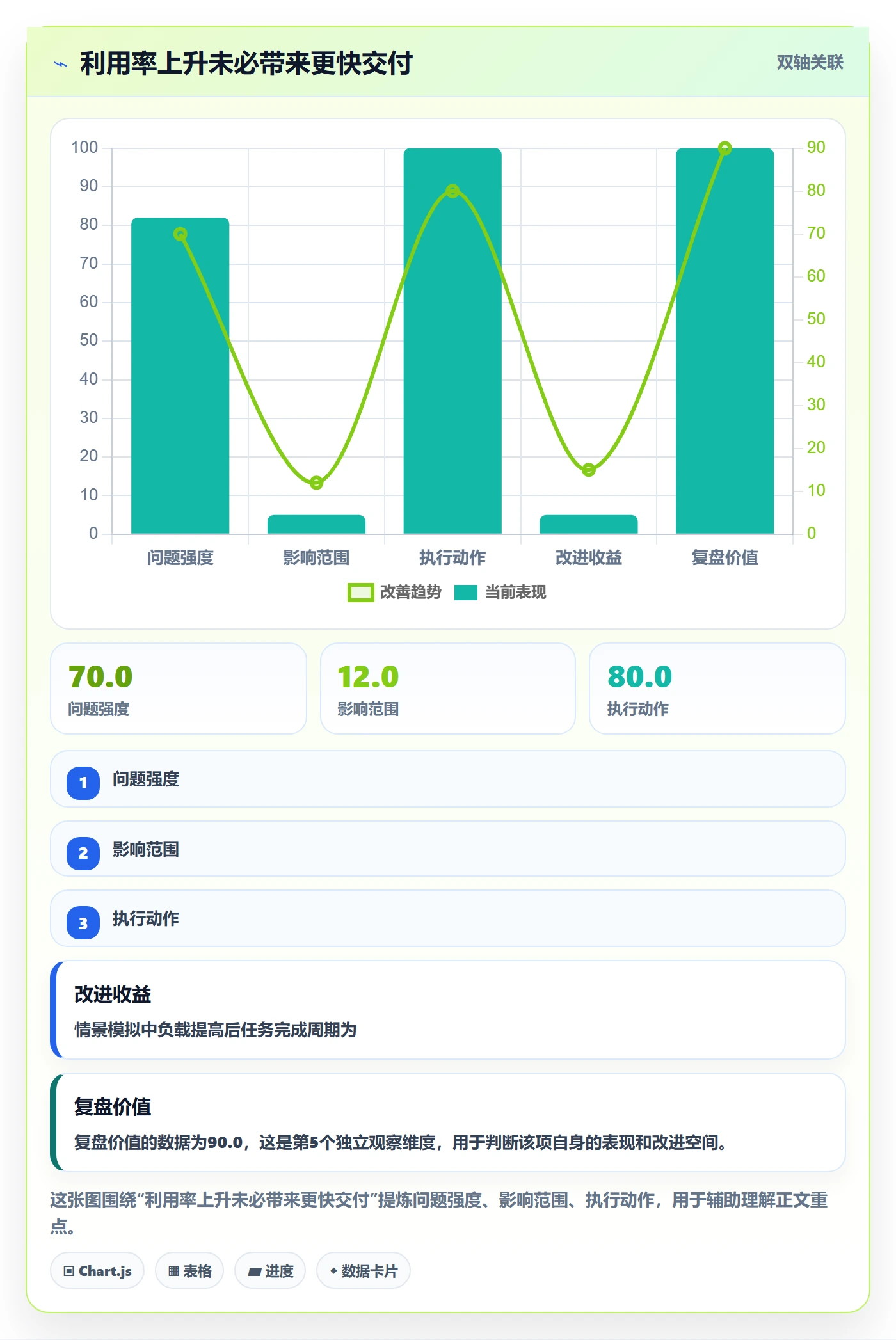
Task: Click the 问题强度 bar in the chart
Action: [180, 376]
